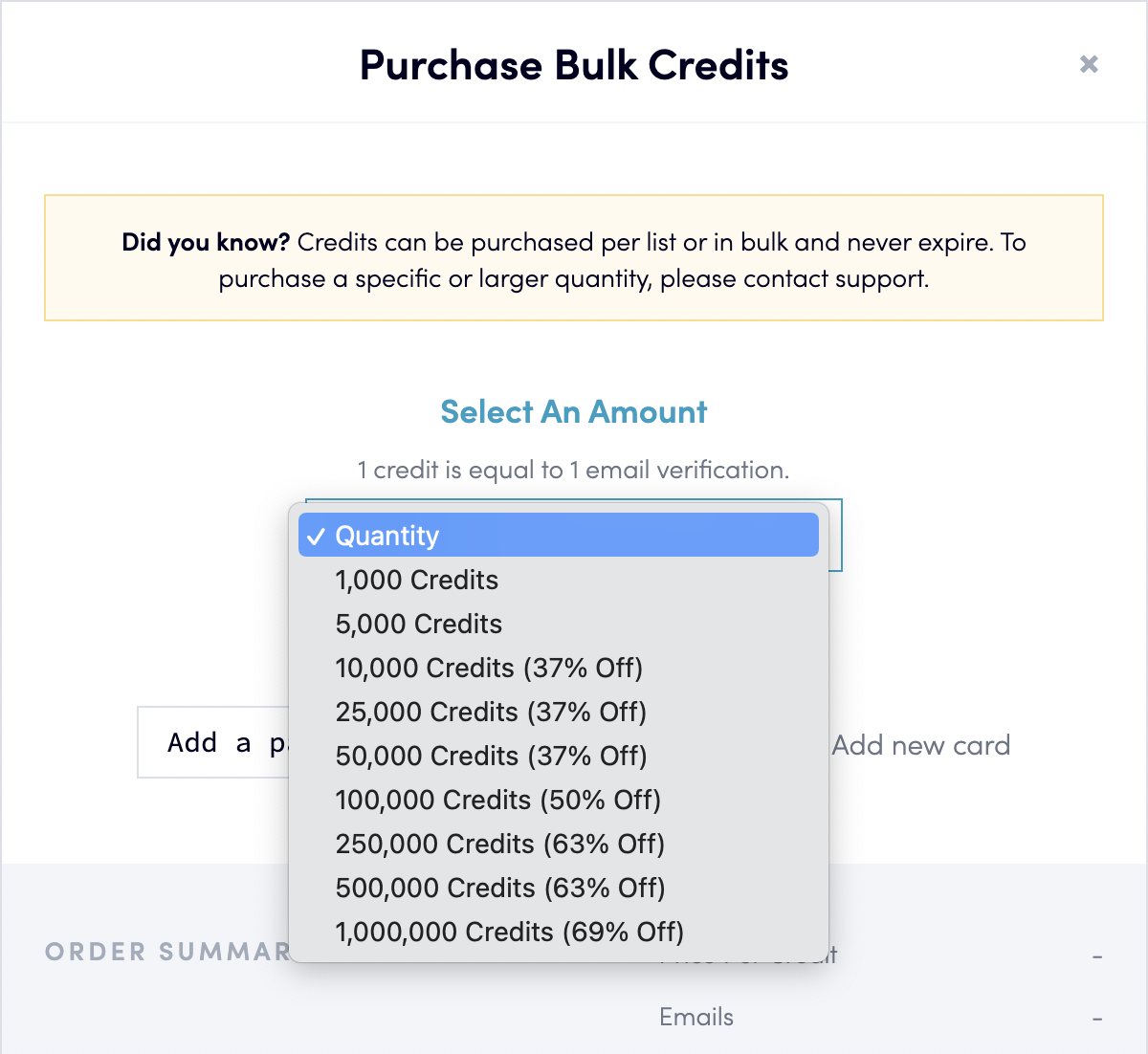Click the Did you know notice banner
This screenshot has height=1054, width=1148.
[574, 258]
